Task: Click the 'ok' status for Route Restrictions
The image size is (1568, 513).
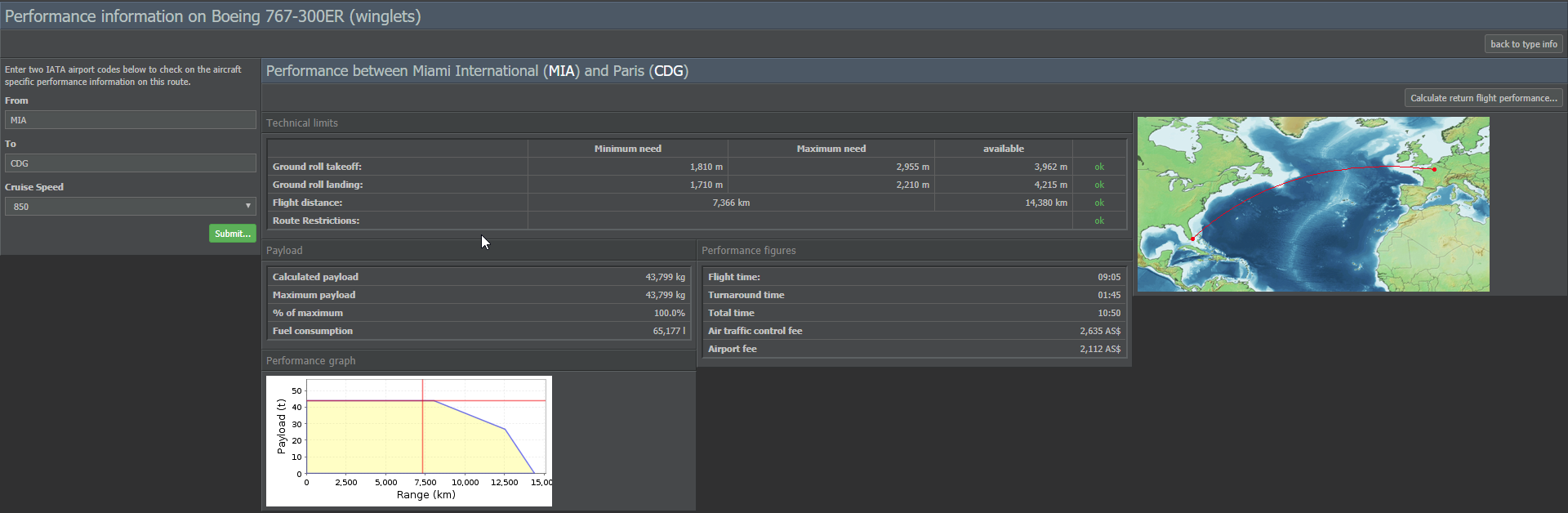Action: [x=1099, y=221]
